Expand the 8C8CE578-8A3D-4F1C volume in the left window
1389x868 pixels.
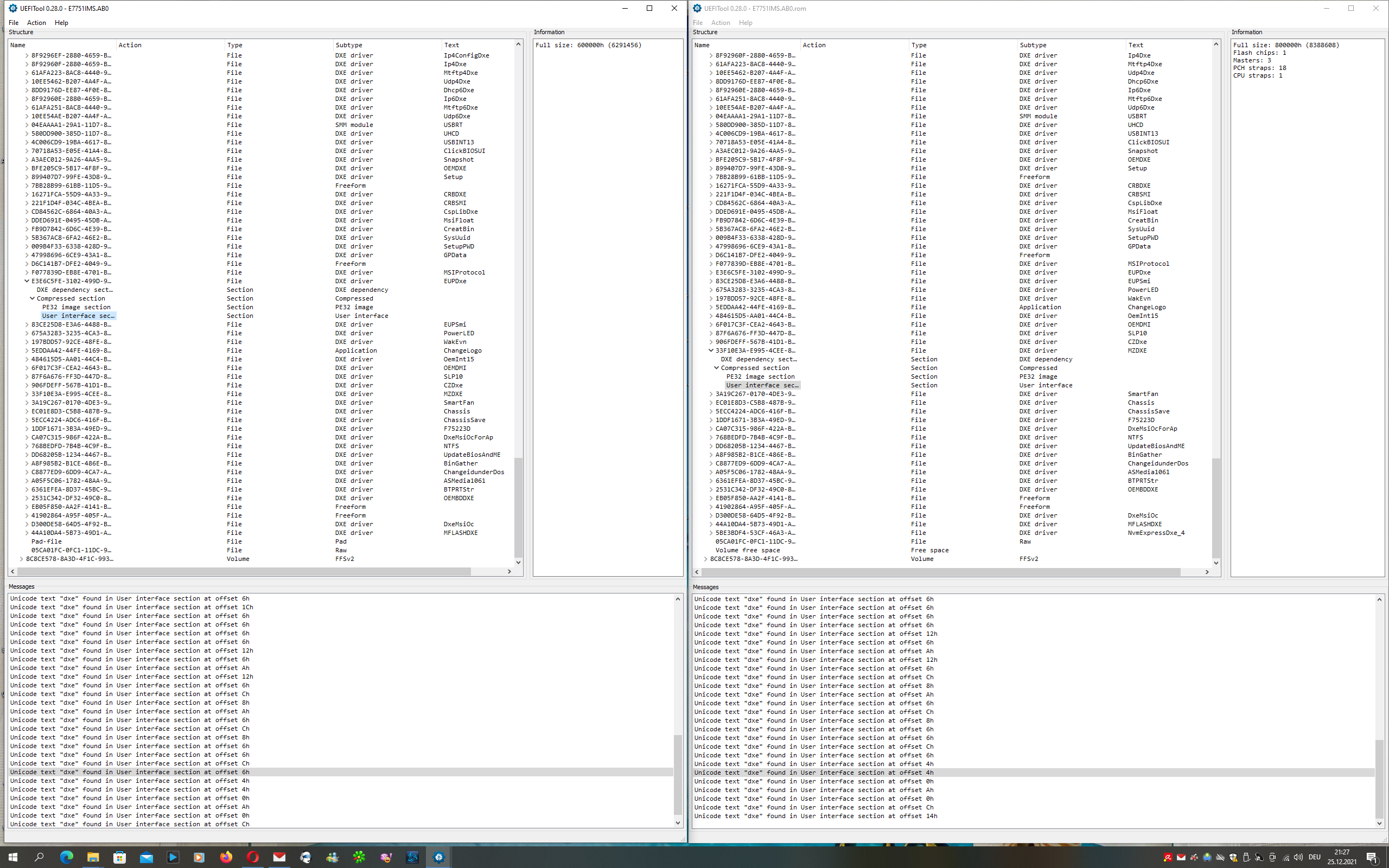coord(21,559)
